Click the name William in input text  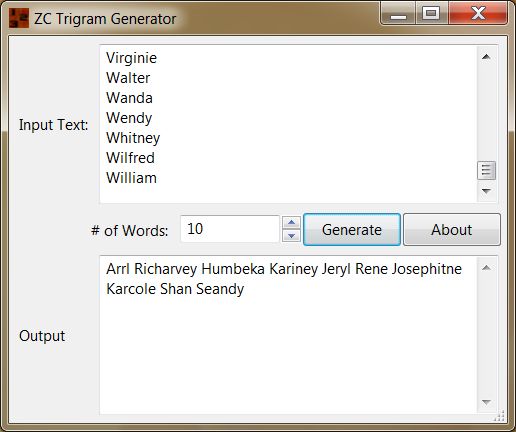(x=131, y=178)
